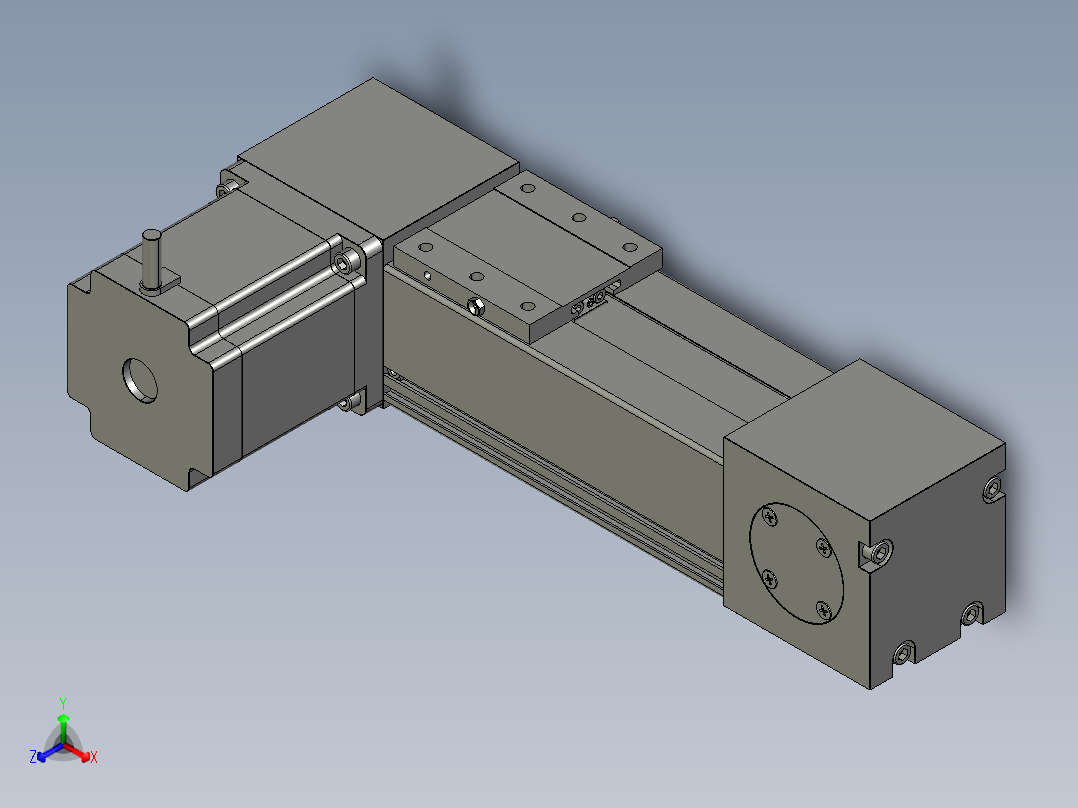Select the bottommost Phillips screw on the round cover
The height and width of the screenshot is (808, 1078).
coord(824,609)
